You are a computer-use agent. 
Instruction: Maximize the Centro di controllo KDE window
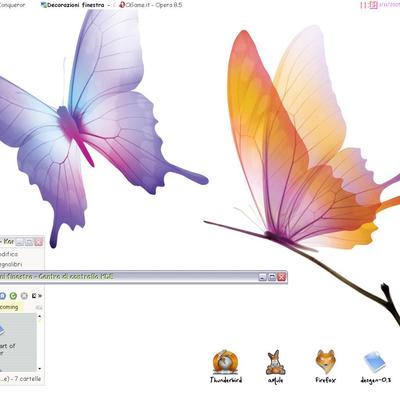coord(272,277)
